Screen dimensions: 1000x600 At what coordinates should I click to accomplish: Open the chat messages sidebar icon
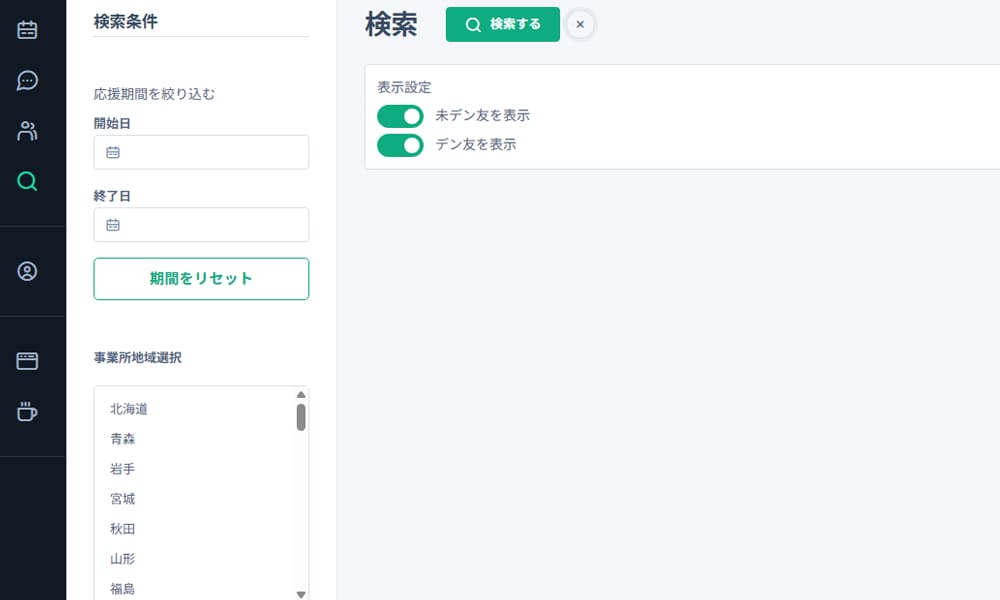tap(28, 80)
